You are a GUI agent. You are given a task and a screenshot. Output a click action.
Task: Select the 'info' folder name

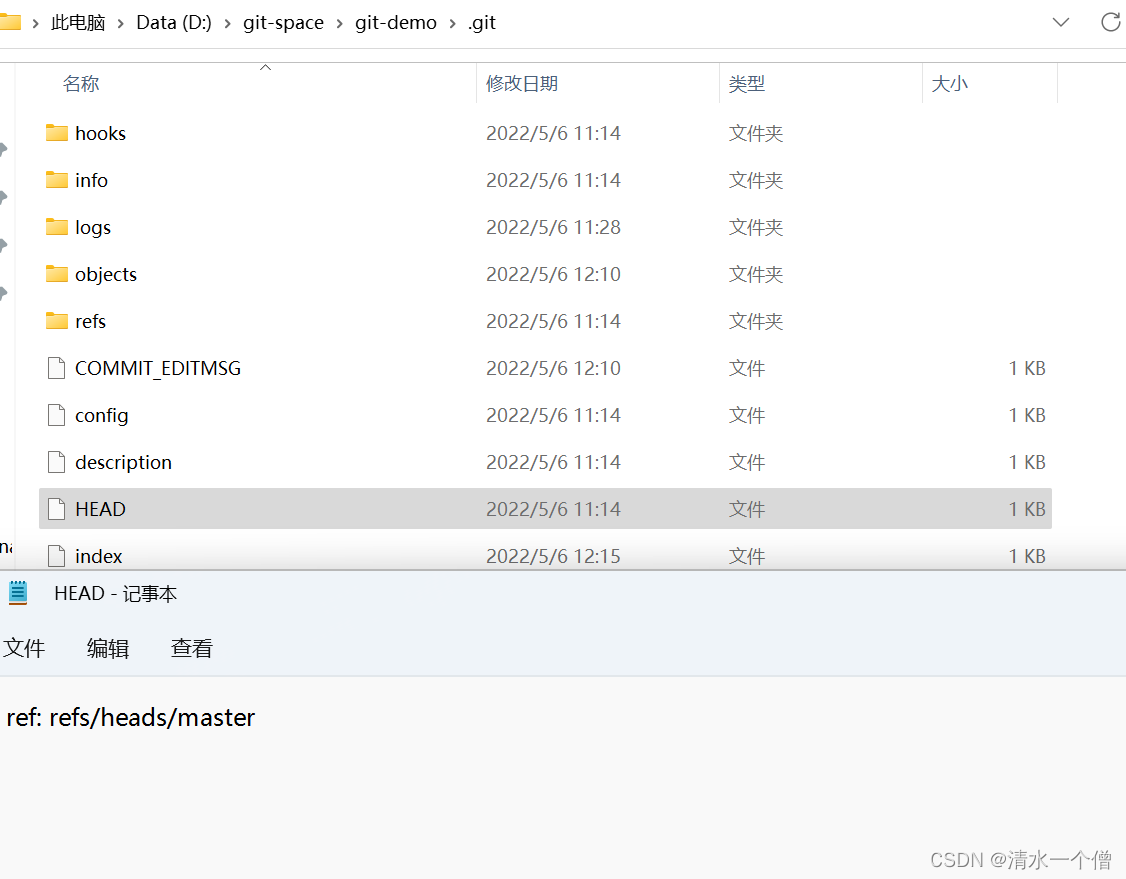91,180
